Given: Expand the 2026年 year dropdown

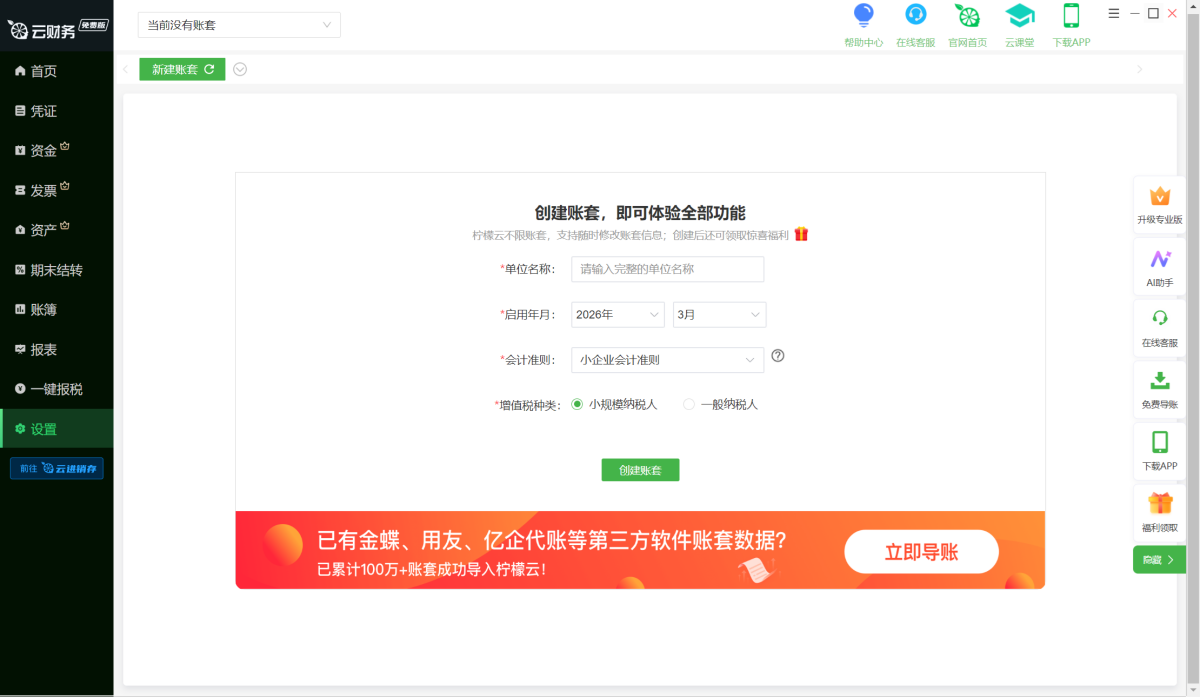Looking at the screenshot, I should (x=617, y=314).
